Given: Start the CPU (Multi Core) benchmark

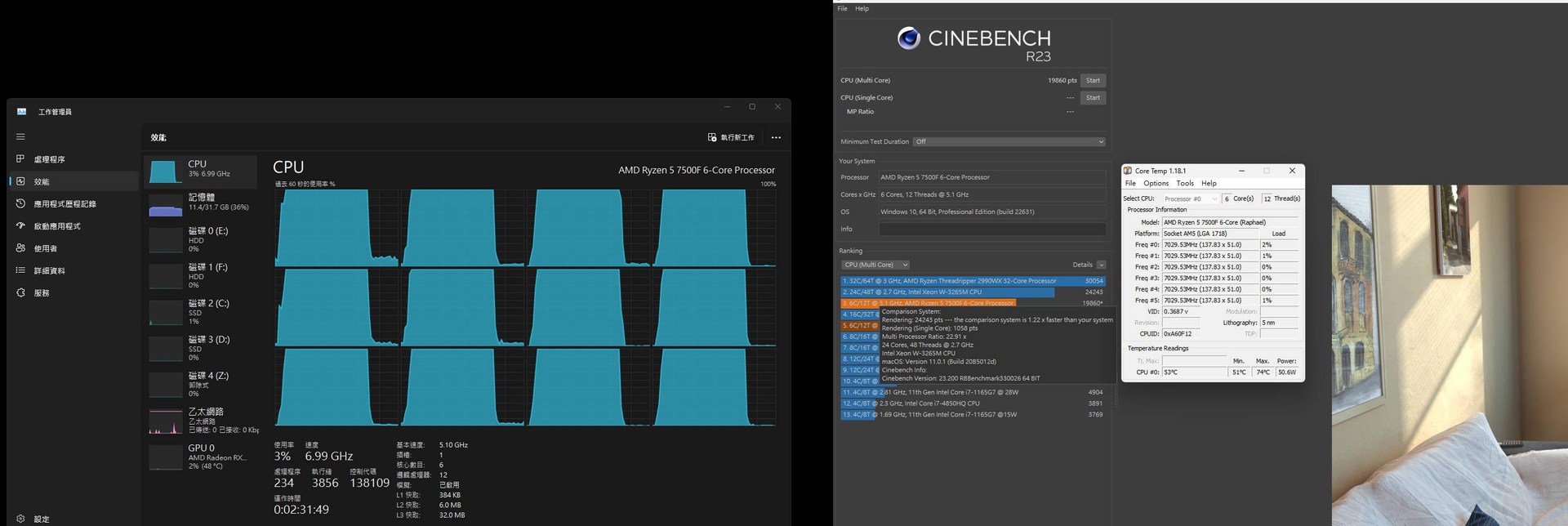Looking at the screenshot, I should [1093, 80].
